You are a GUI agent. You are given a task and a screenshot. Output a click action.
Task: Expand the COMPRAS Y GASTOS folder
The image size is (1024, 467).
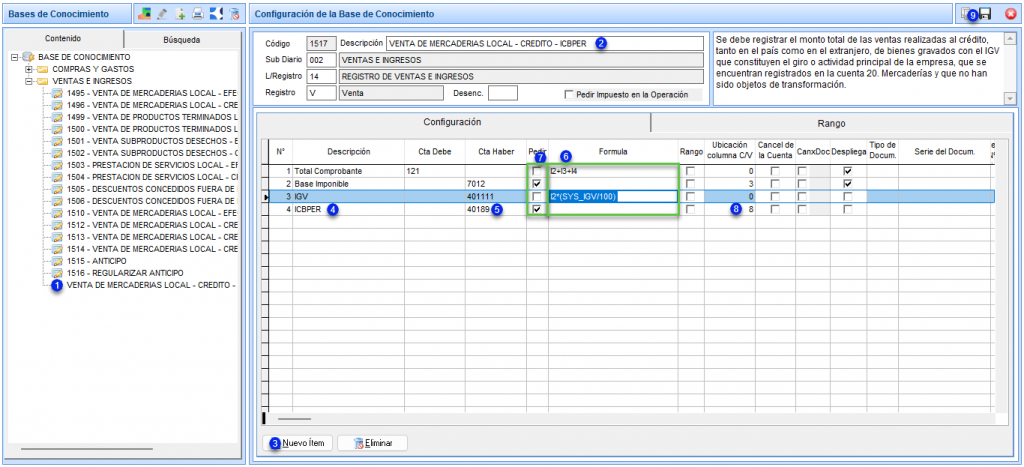28,69
